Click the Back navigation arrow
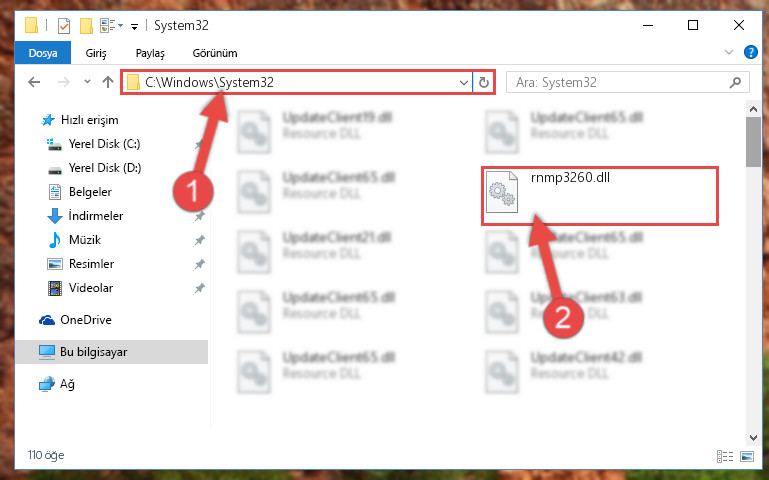 coord(34,82)
